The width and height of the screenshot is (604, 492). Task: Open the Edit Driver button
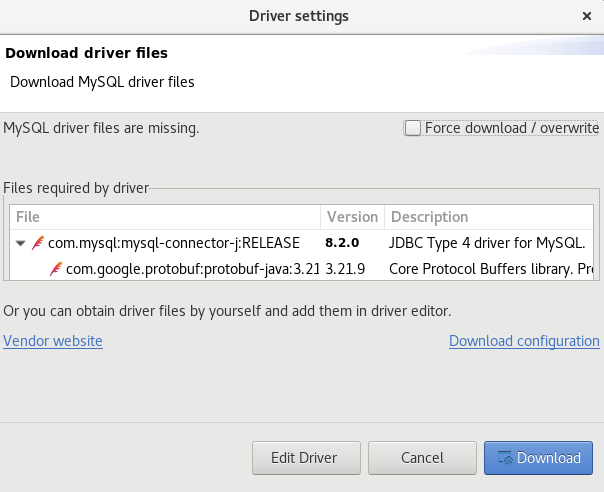click(x=306, y=458)
